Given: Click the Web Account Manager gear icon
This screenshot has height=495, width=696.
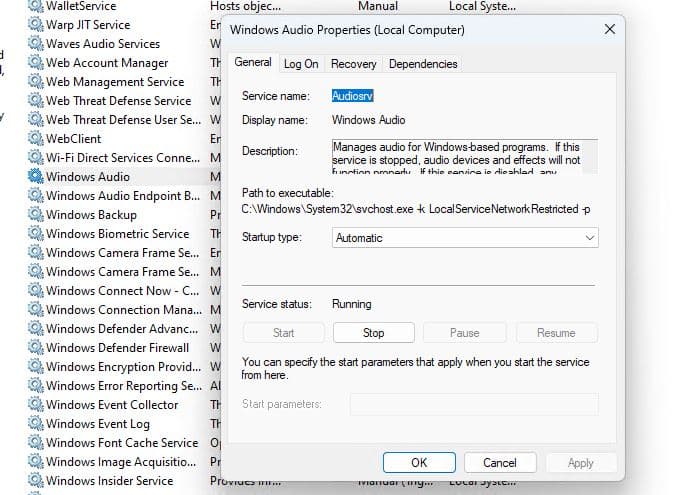Looking at the screenshot, I should 36,63.
